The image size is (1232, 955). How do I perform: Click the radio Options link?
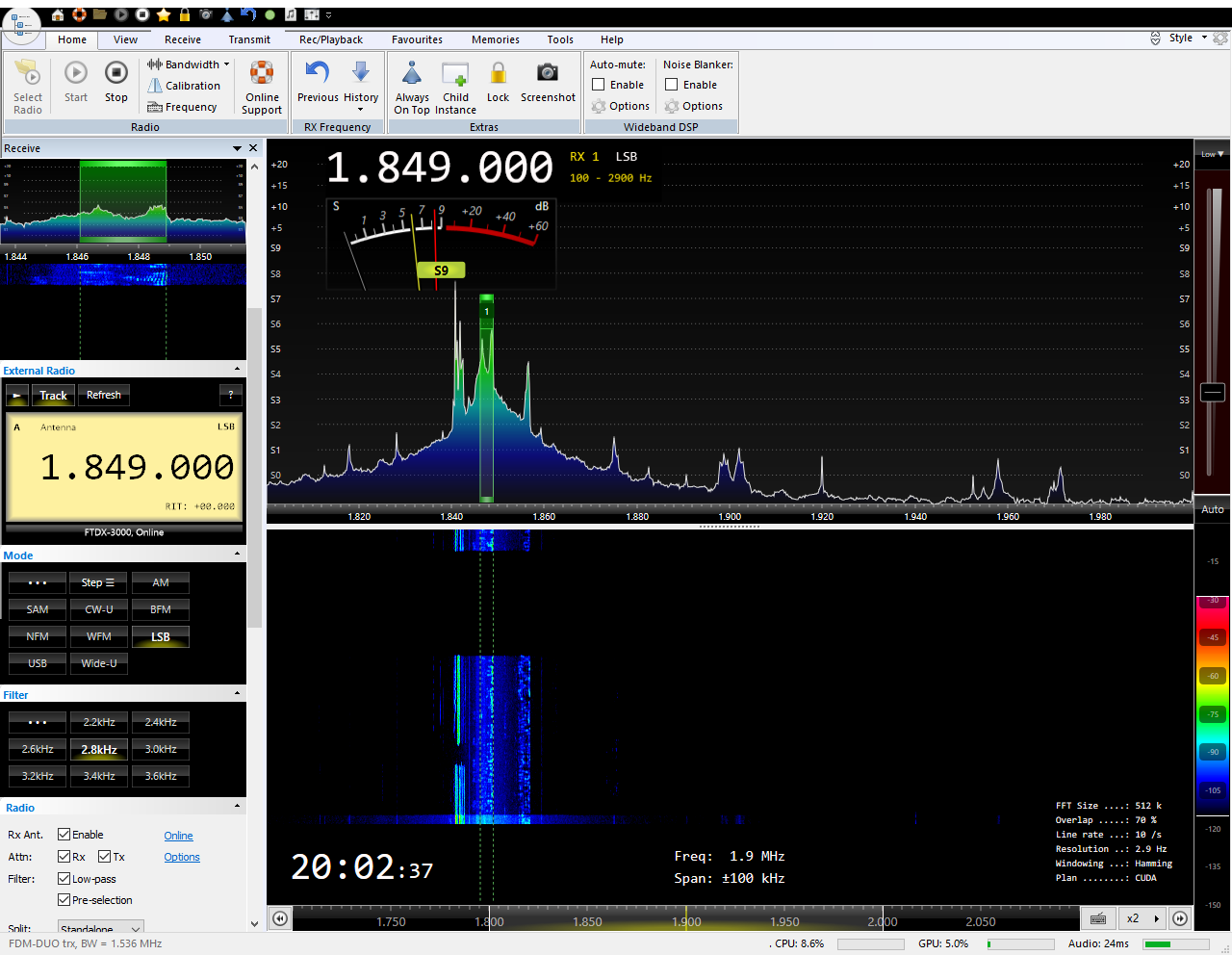(x=182, y=857)
